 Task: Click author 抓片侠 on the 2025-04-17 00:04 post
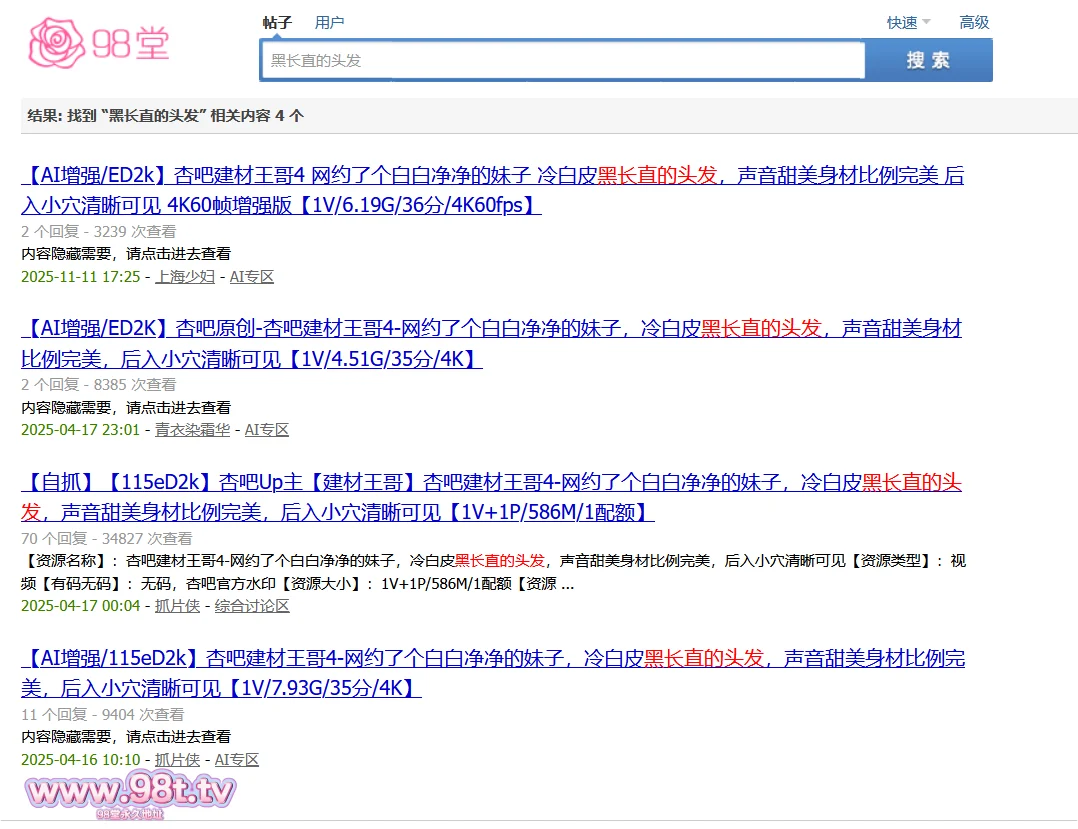(x=177, y=606)
